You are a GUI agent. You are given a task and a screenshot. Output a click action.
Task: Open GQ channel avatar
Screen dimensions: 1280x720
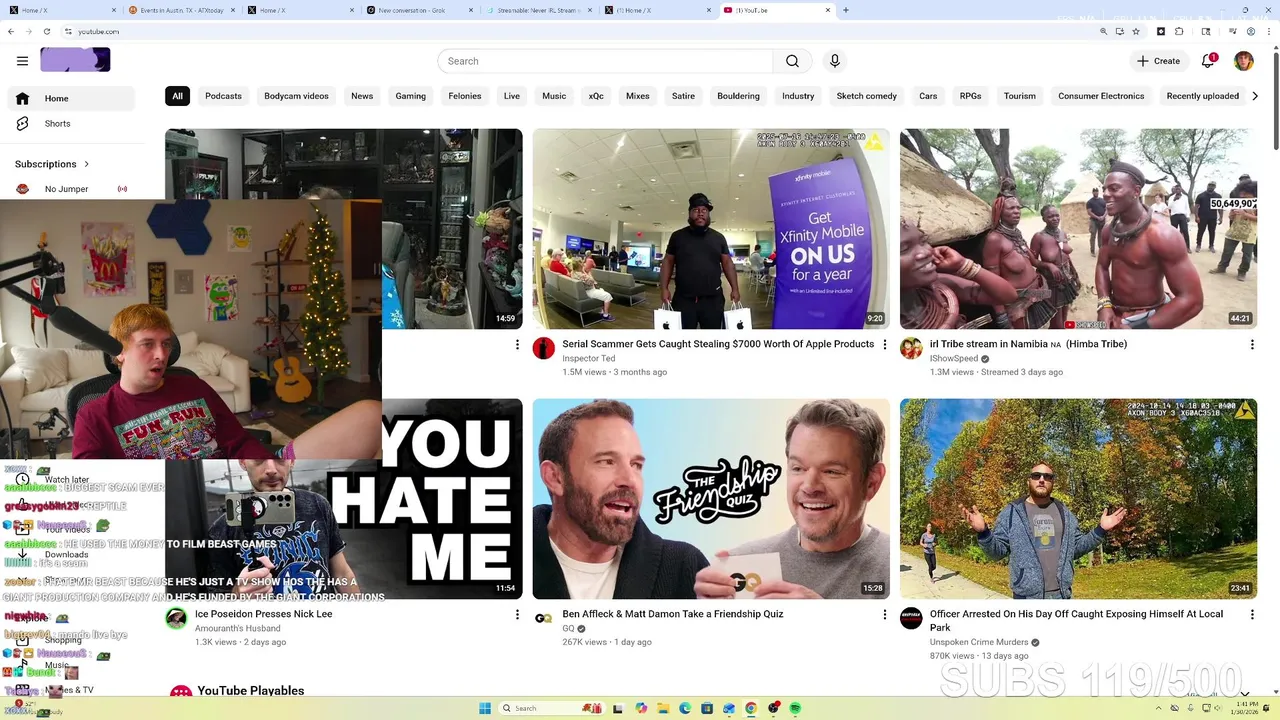544,618
